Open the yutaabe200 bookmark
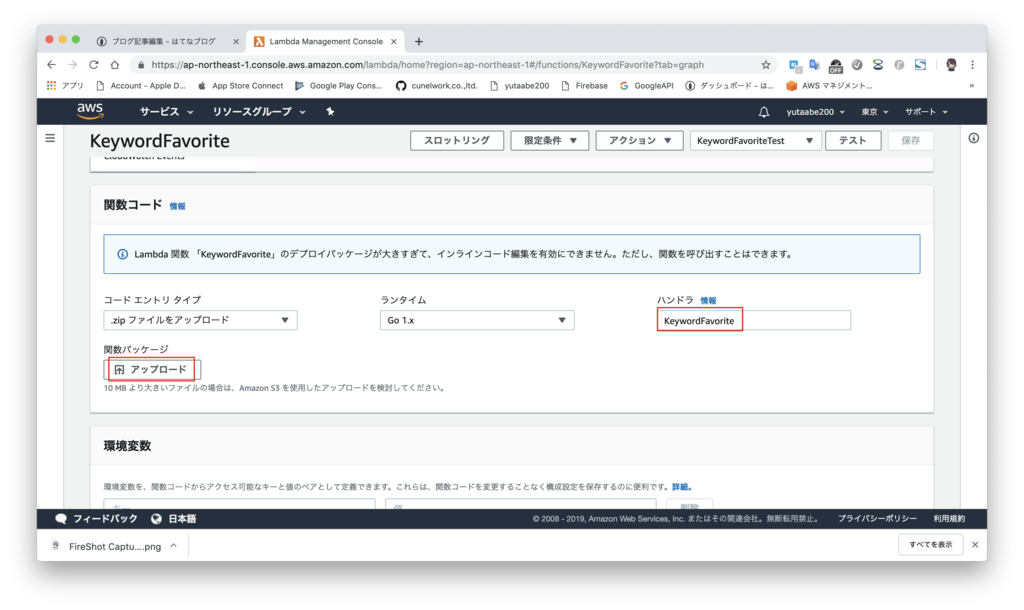 520,86
